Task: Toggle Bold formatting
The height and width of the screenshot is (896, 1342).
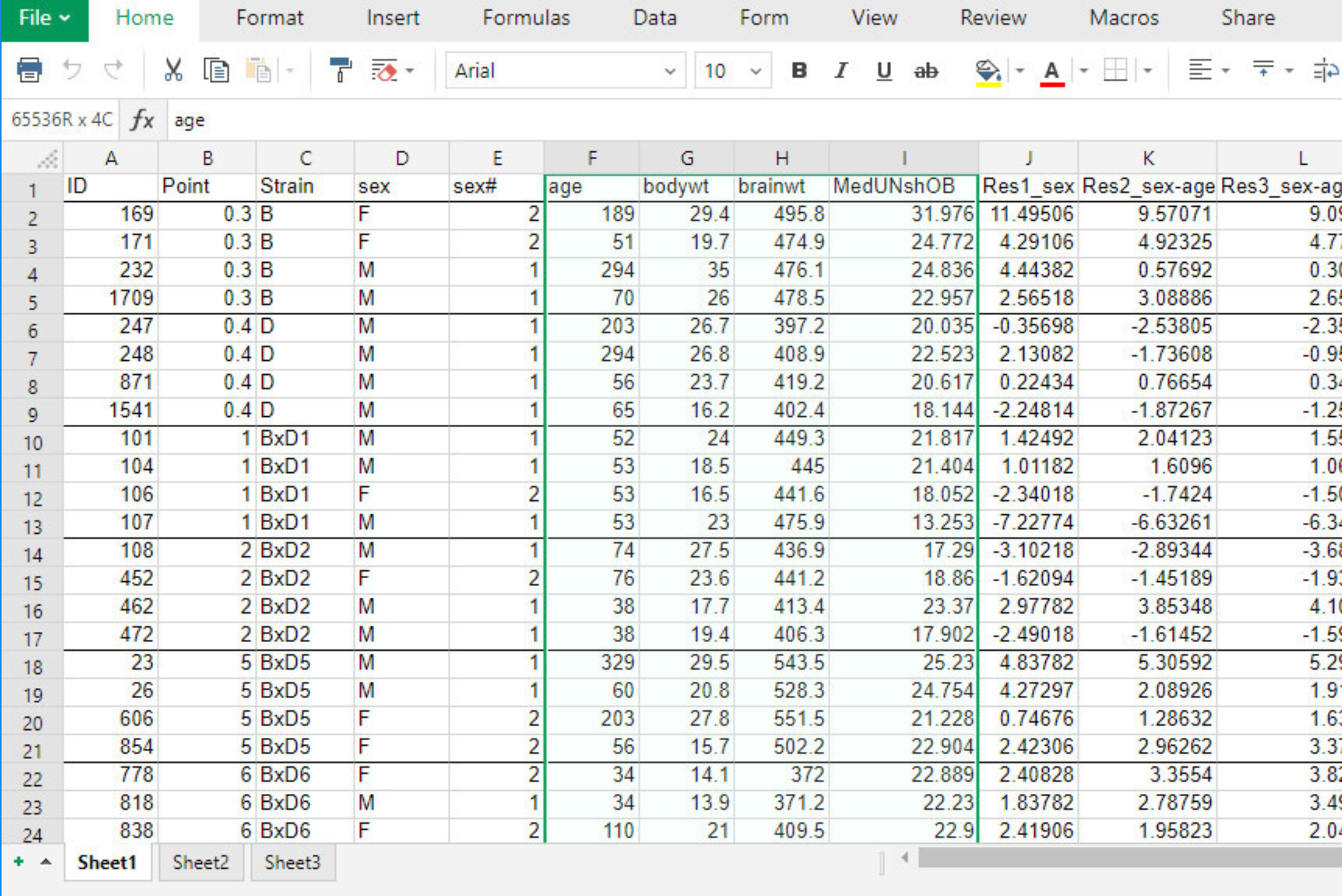Action: click(799, 71)
